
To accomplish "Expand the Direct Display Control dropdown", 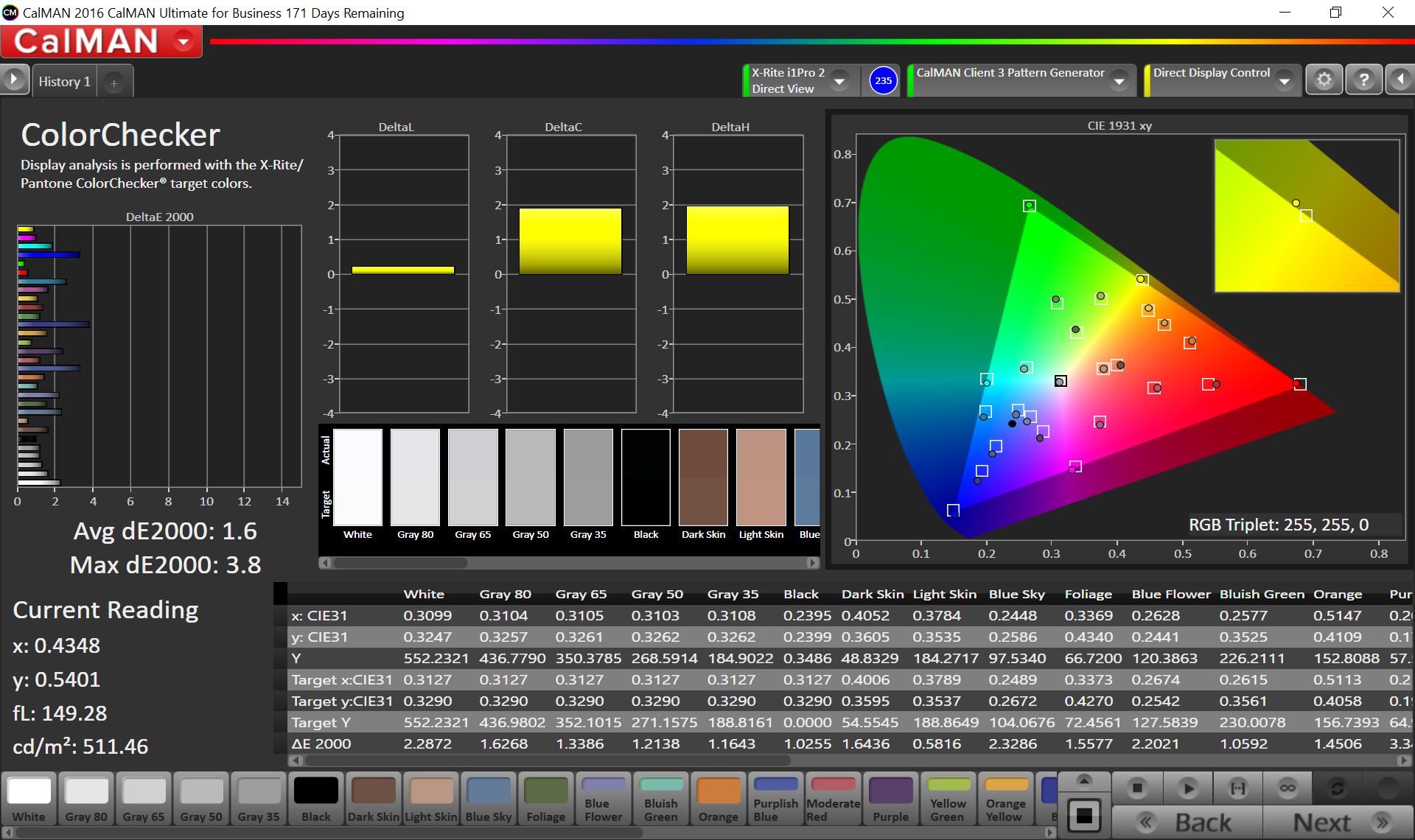I will (1285, 81).
